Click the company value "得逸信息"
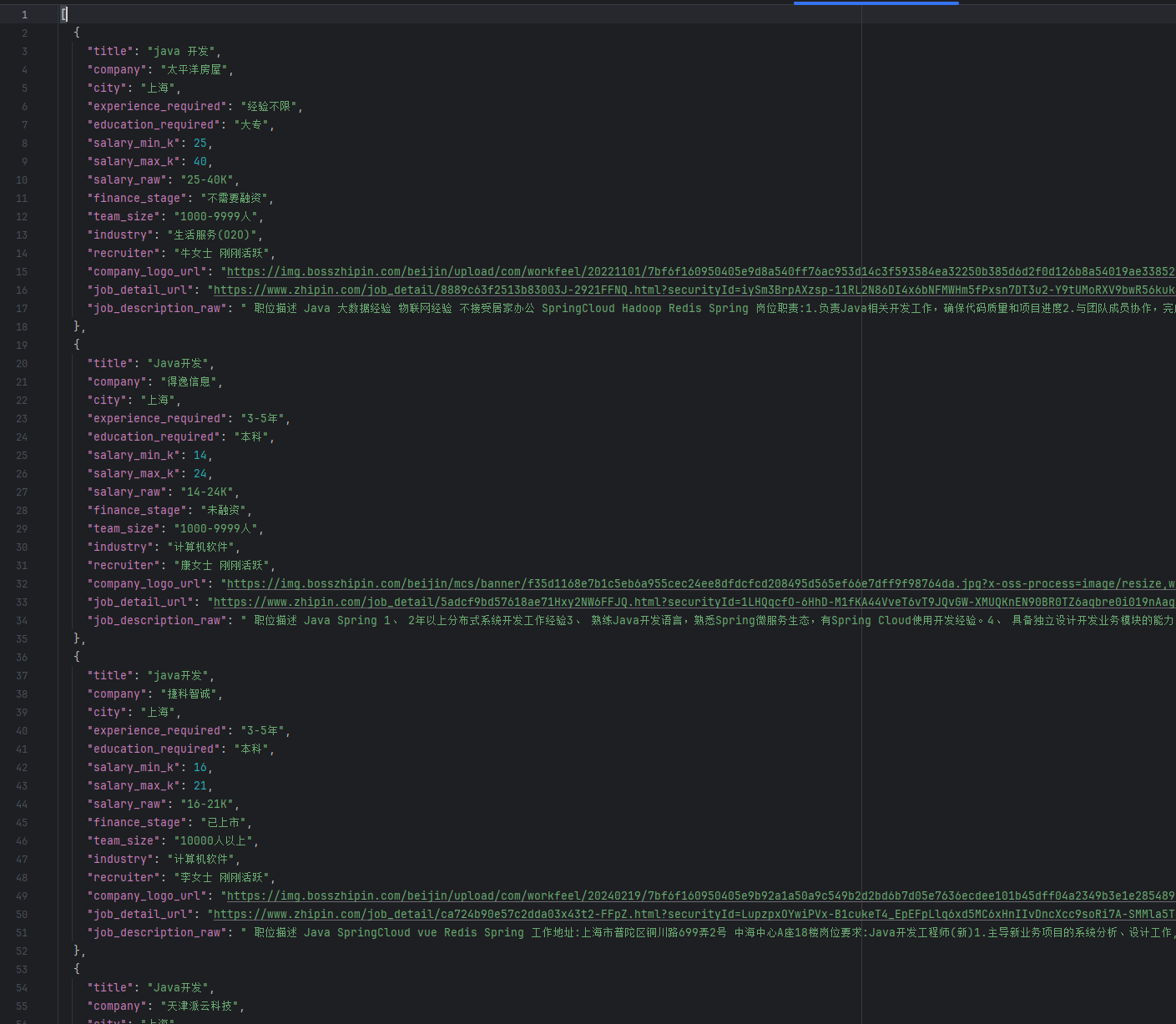This screenshot has height=1024, width=1176. pyautogui.click(x=188, y=381)
